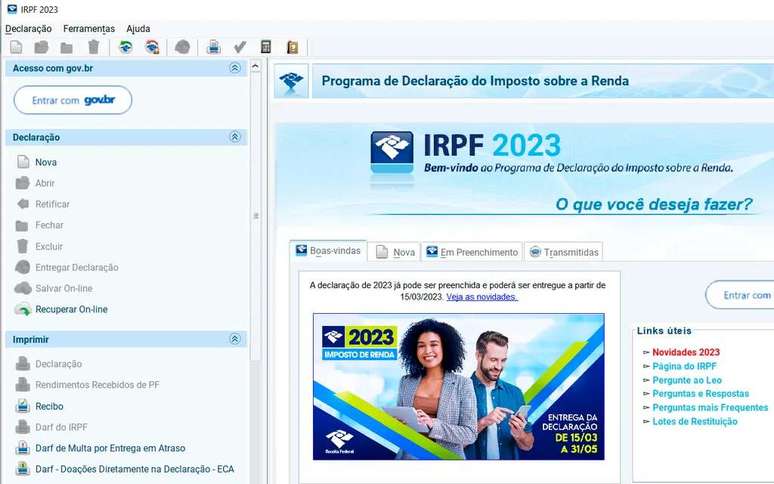
Task: Click the Nova page icon in sidebar
Action: (23, 162)
